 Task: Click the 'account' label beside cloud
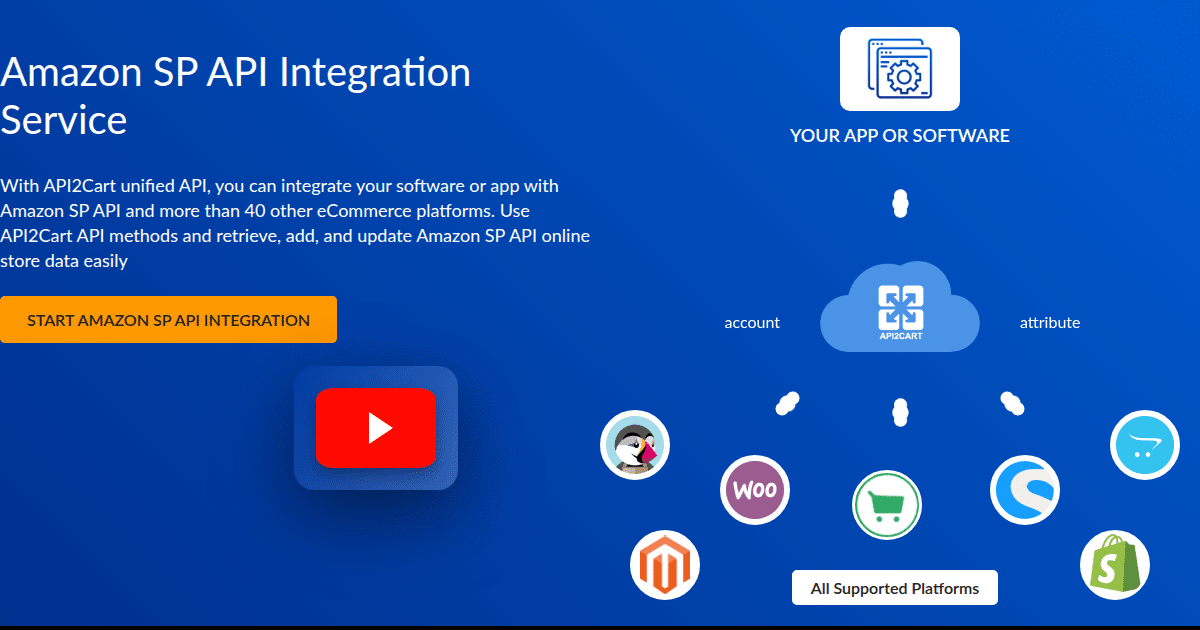click(752, 322)
